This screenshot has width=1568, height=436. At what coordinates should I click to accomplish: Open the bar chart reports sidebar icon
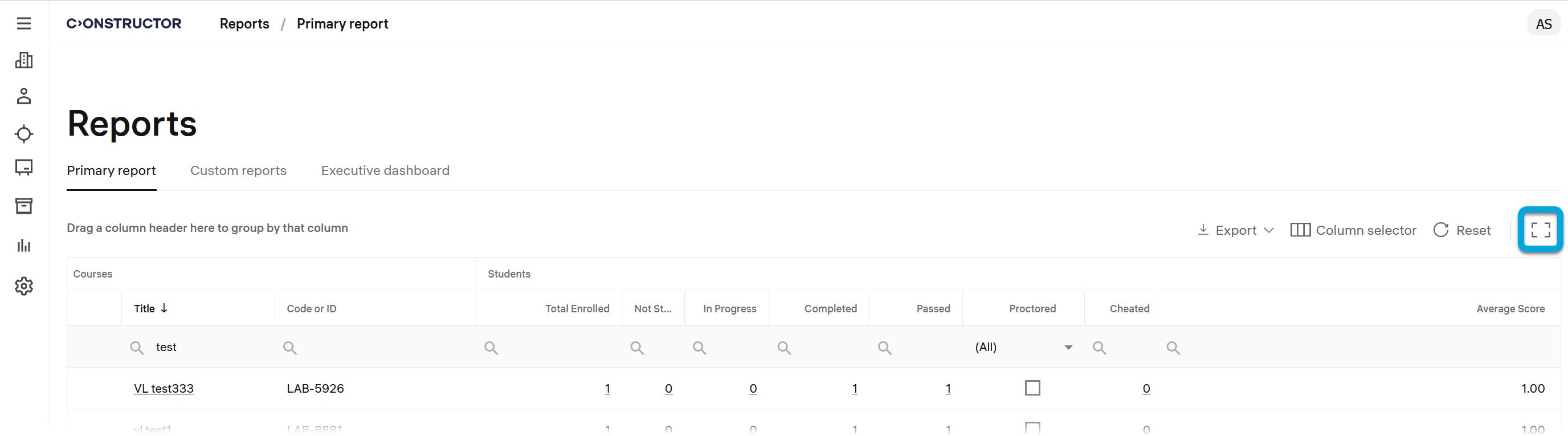click(24, 246)
